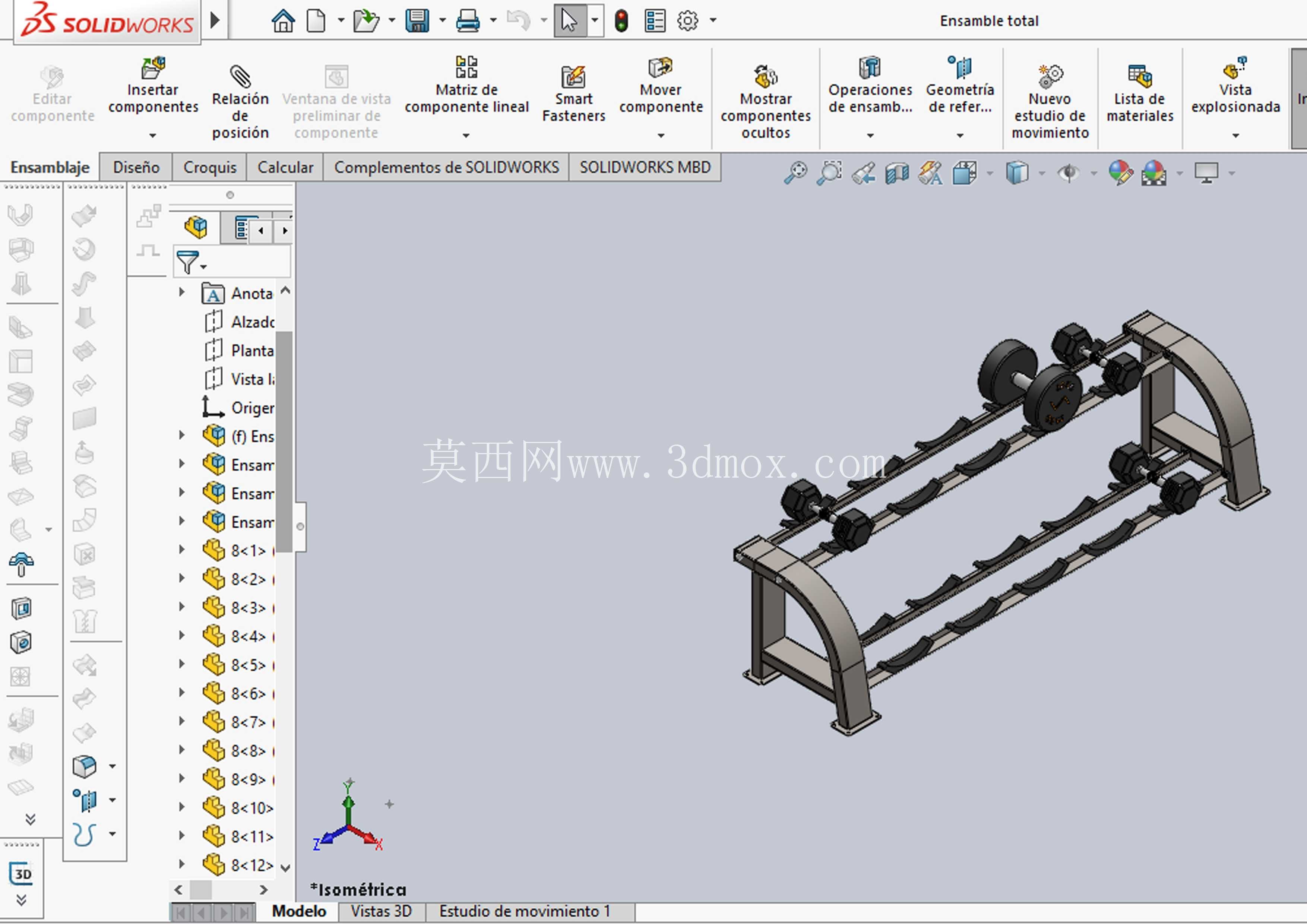Select the Modelo bottom tab

click(299, 911)
